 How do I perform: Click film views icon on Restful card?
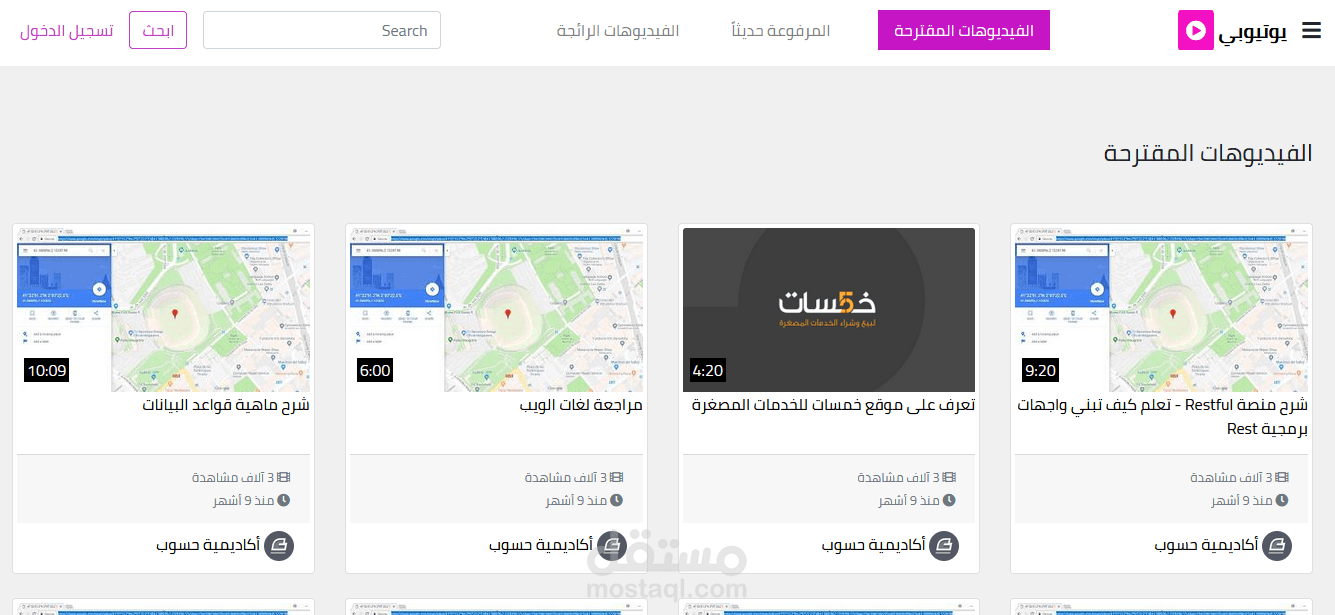click(x=1282, y=478)
